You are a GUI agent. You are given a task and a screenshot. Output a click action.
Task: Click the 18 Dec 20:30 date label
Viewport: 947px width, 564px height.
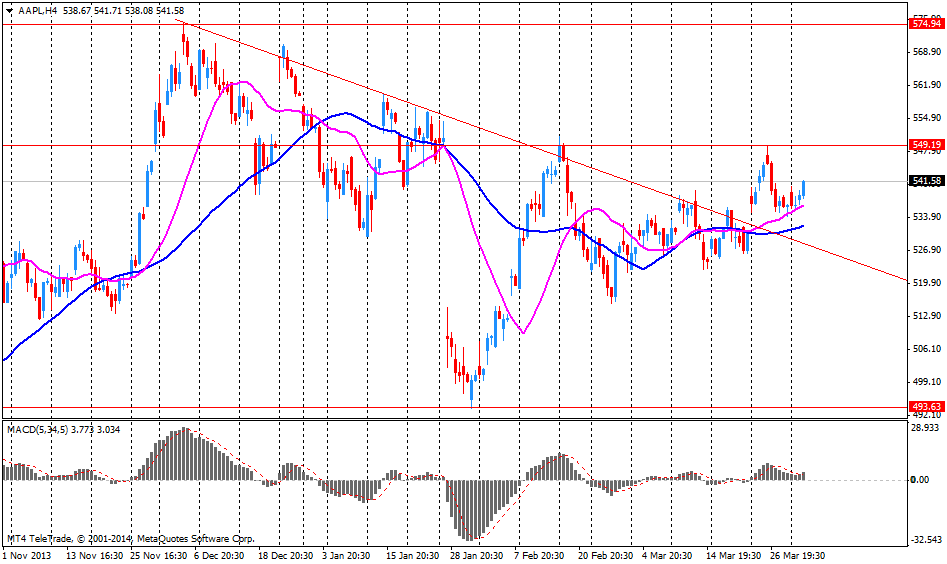286,556
